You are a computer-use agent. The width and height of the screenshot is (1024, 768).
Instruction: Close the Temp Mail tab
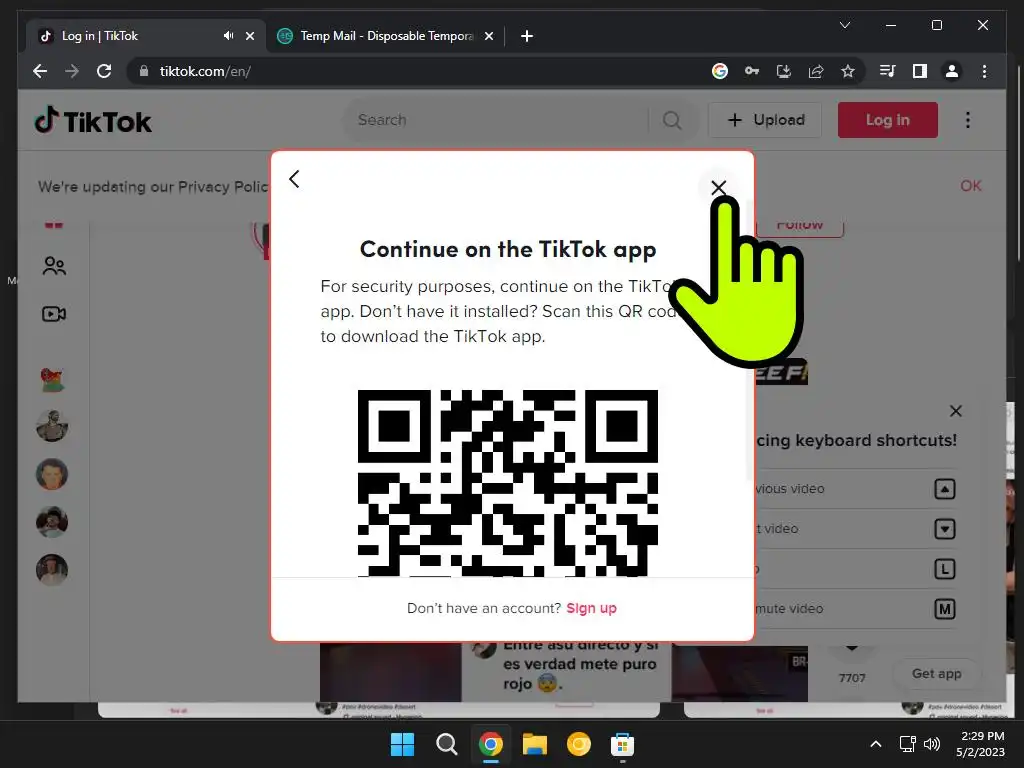tap(488, 36)
